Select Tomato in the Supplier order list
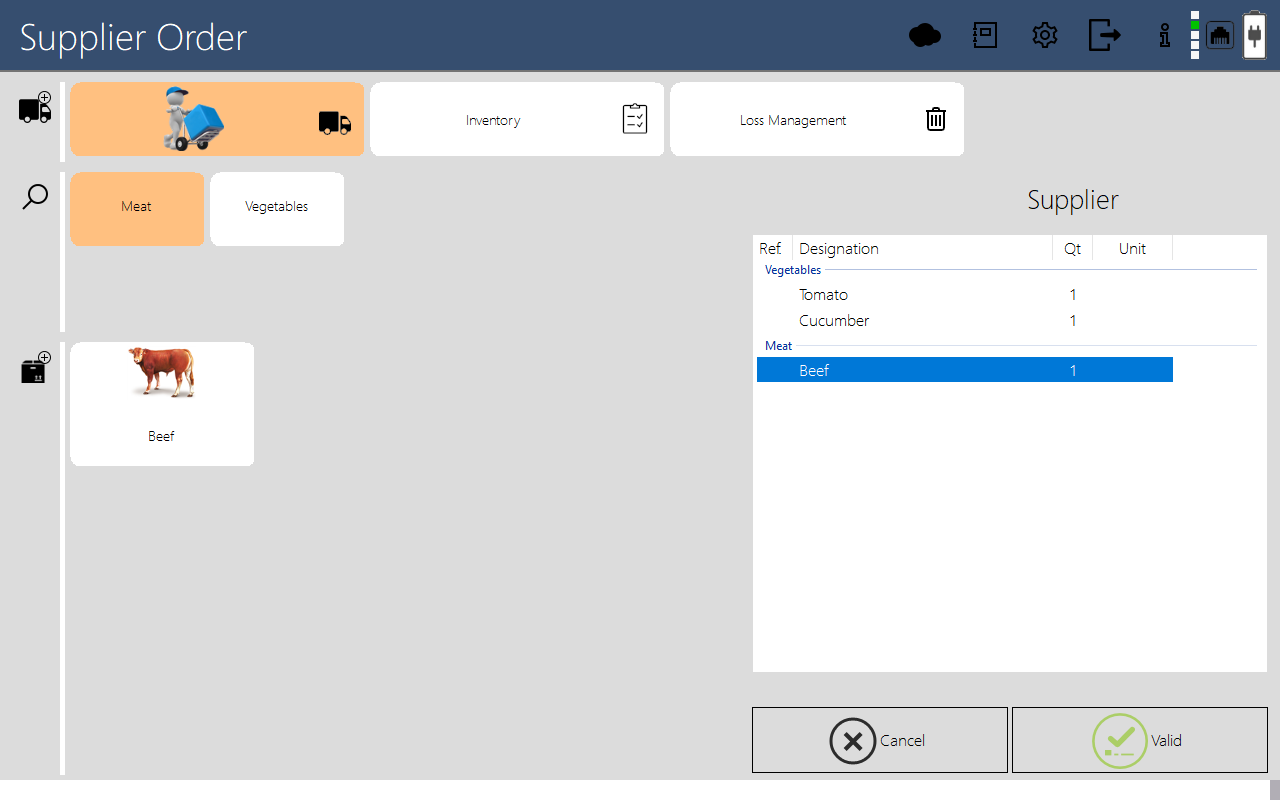The width and height of the screenshot is (1280, 800). (x=900, y=294)
